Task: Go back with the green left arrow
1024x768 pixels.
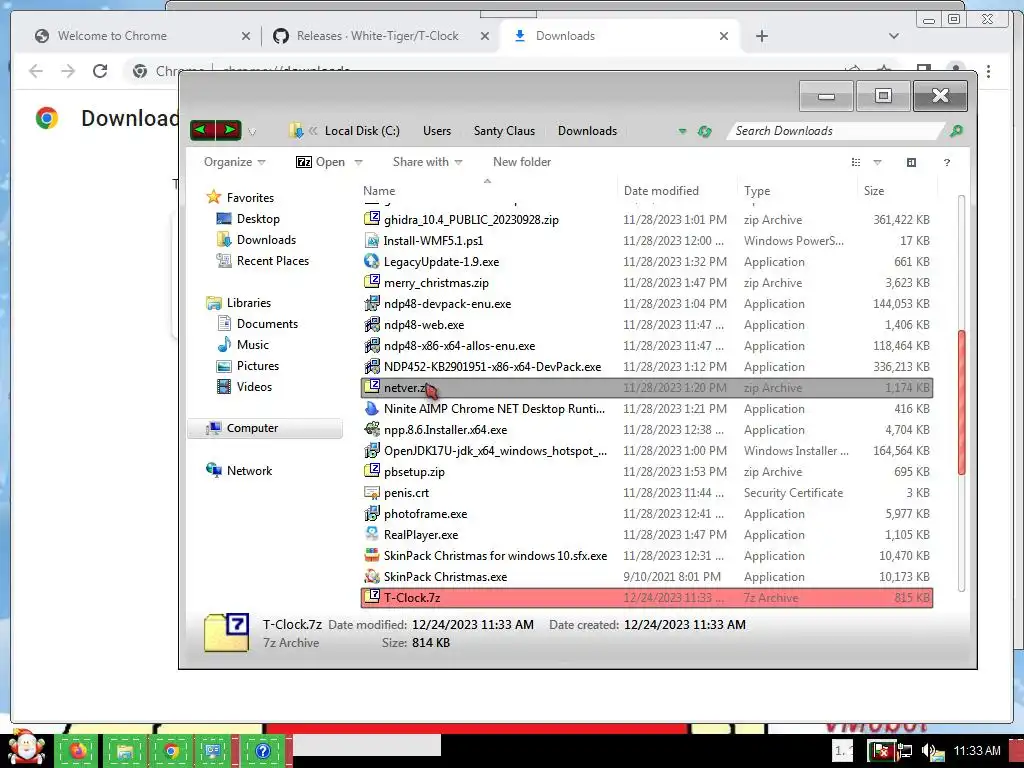Action: (202, 130)
